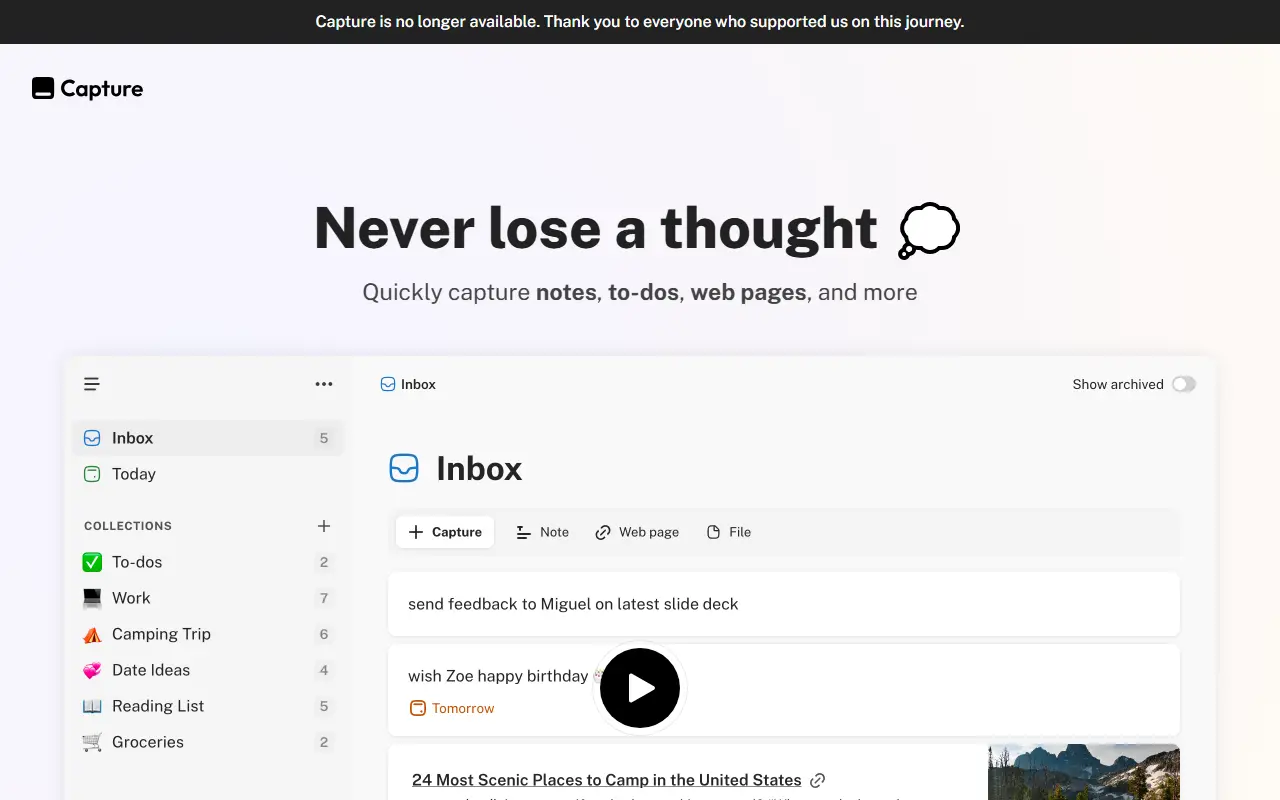Open the To-dos collection

click(x=208, y=562)
